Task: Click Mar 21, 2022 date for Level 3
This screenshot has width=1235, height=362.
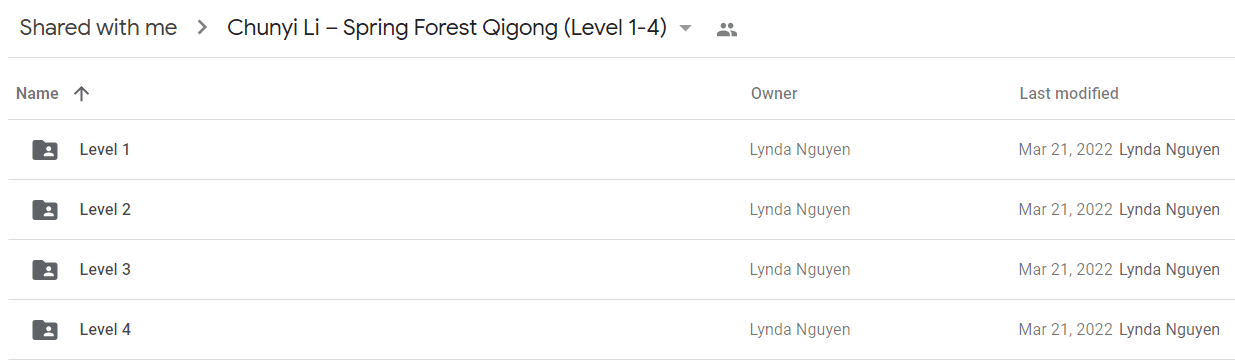Action: click(1065, 270)
